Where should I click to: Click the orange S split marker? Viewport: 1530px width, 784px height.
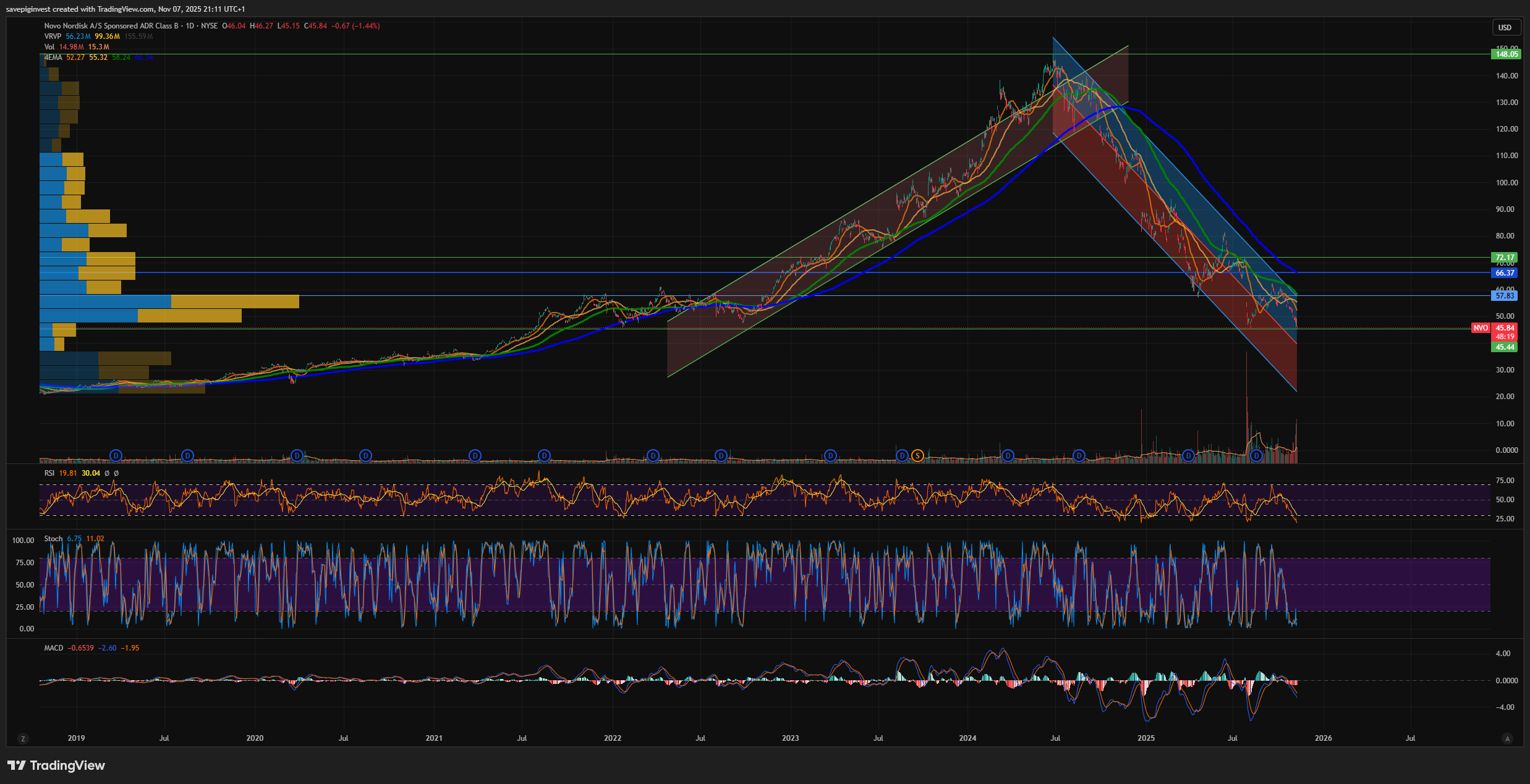(x=917, y=456)
